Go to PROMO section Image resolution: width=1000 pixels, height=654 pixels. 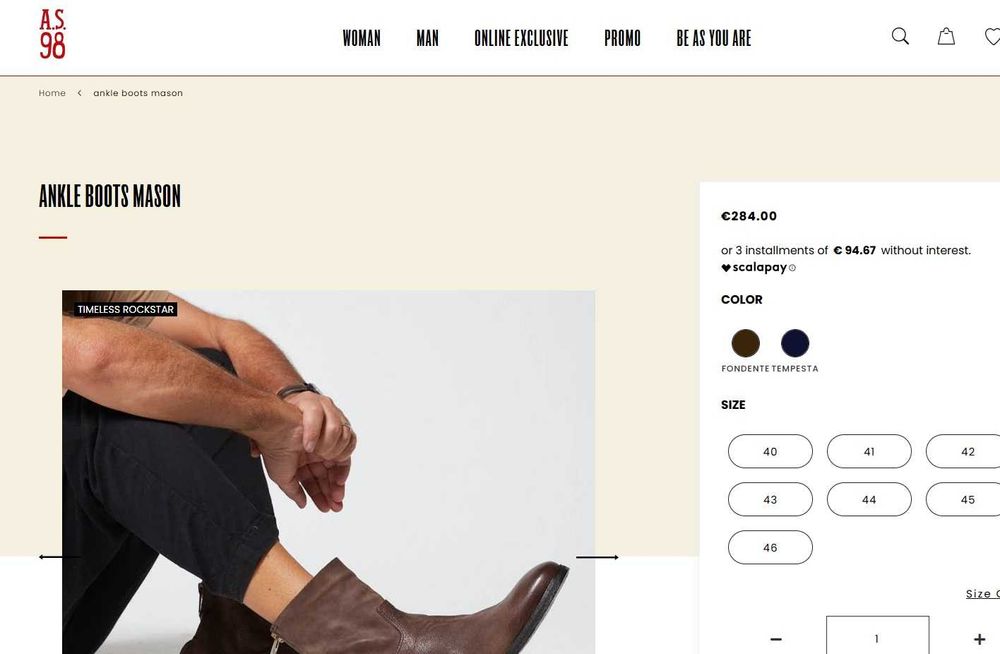[x=622, y=38]
